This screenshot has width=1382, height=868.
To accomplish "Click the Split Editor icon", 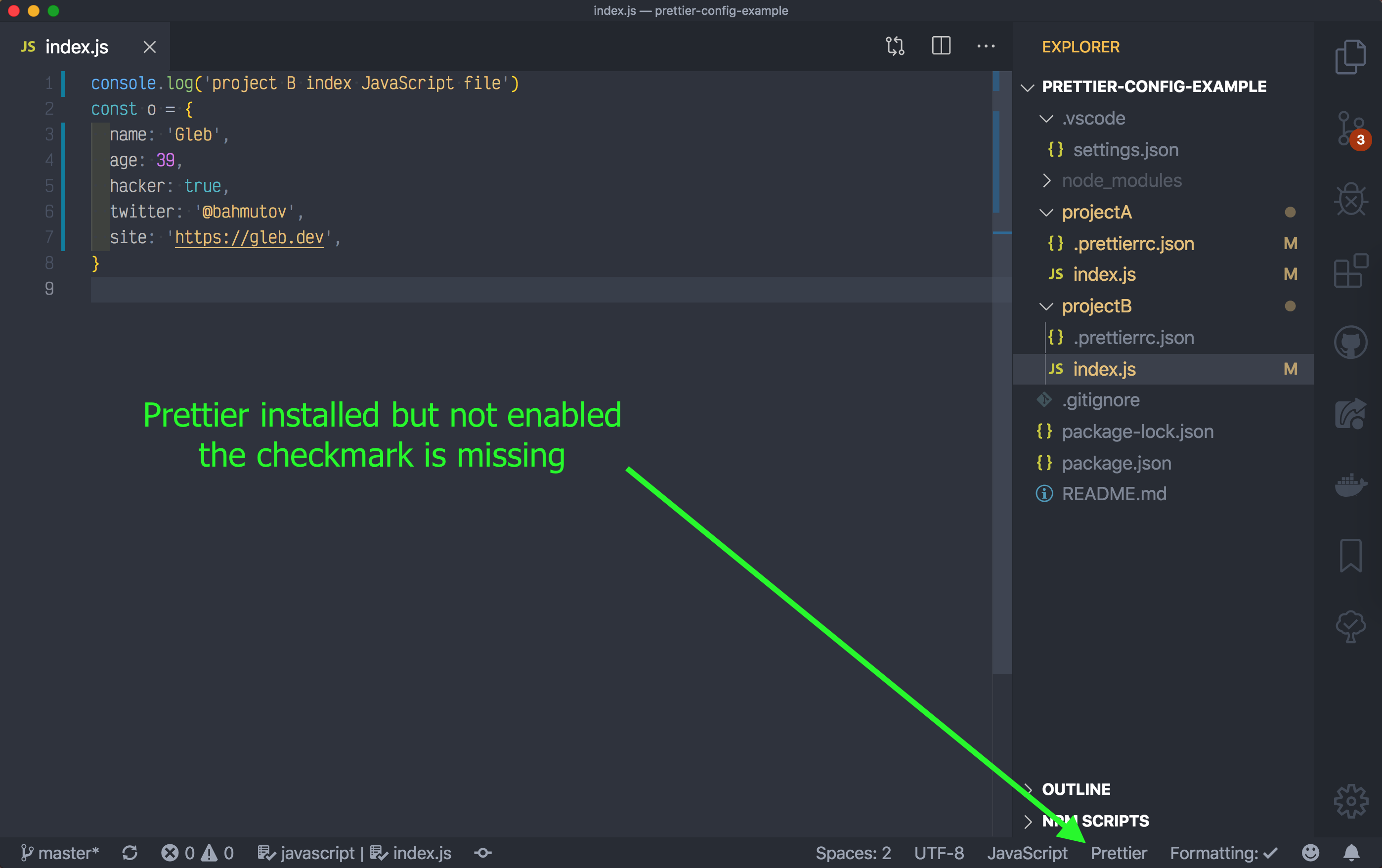I will (941, 46).
